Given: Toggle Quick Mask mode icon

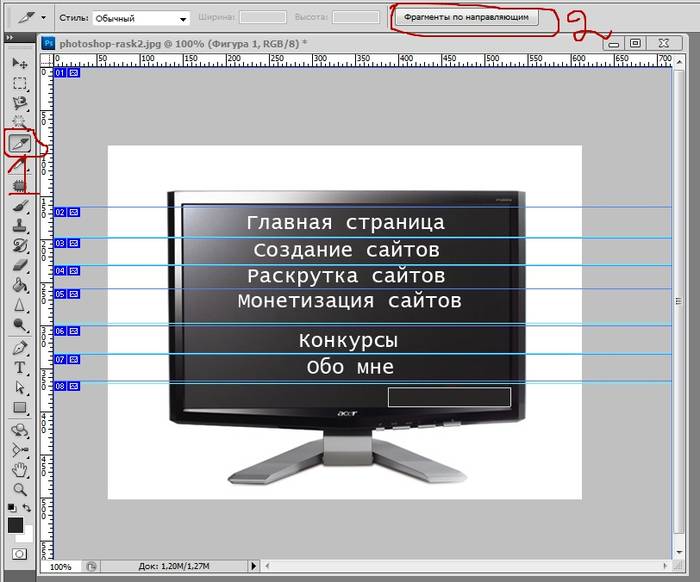Looking at the screenshot, I should [19, 553].
